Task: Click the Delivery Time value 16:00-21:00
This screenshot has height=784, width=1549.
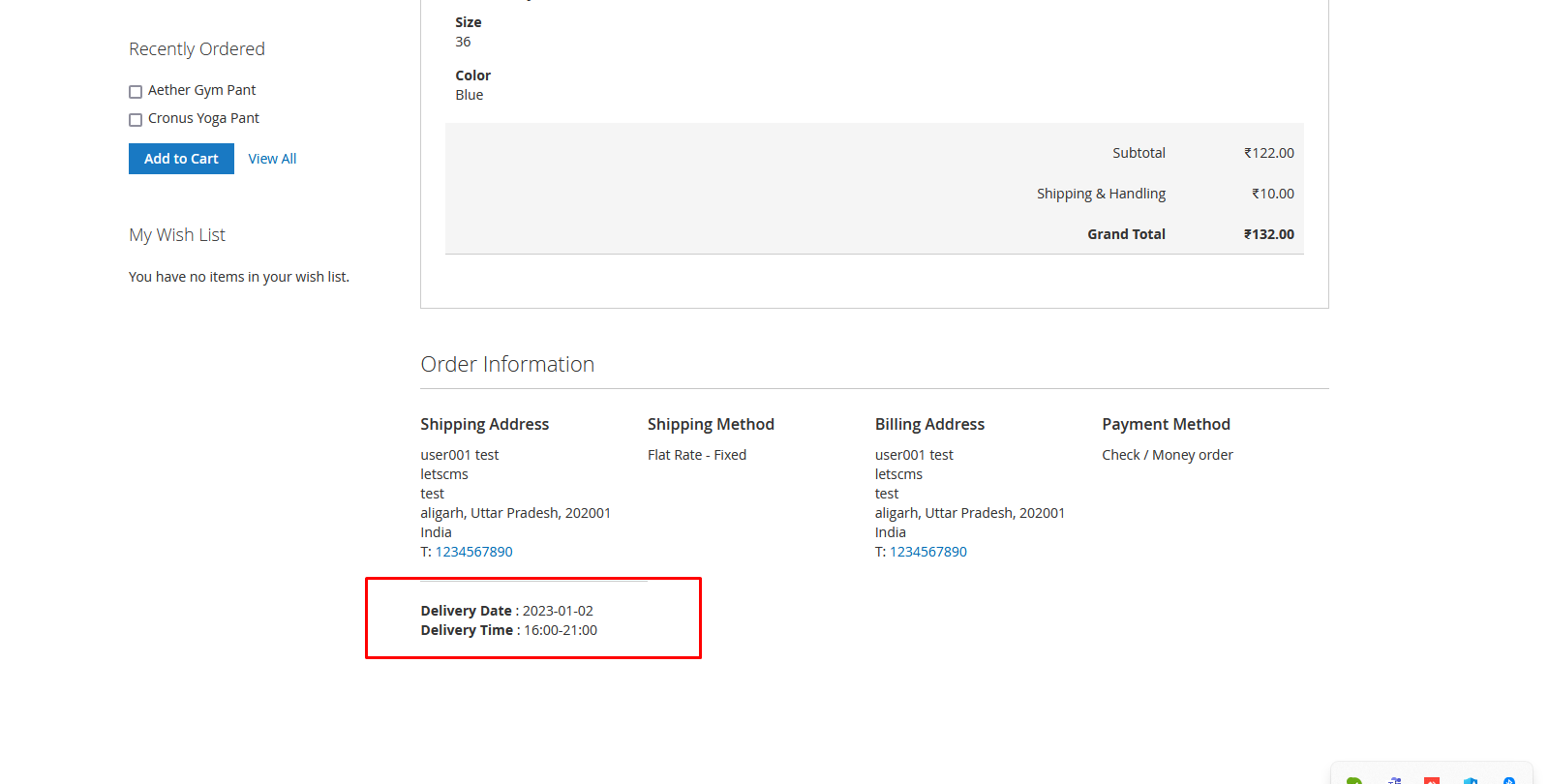Action: [x=561, y=630]
